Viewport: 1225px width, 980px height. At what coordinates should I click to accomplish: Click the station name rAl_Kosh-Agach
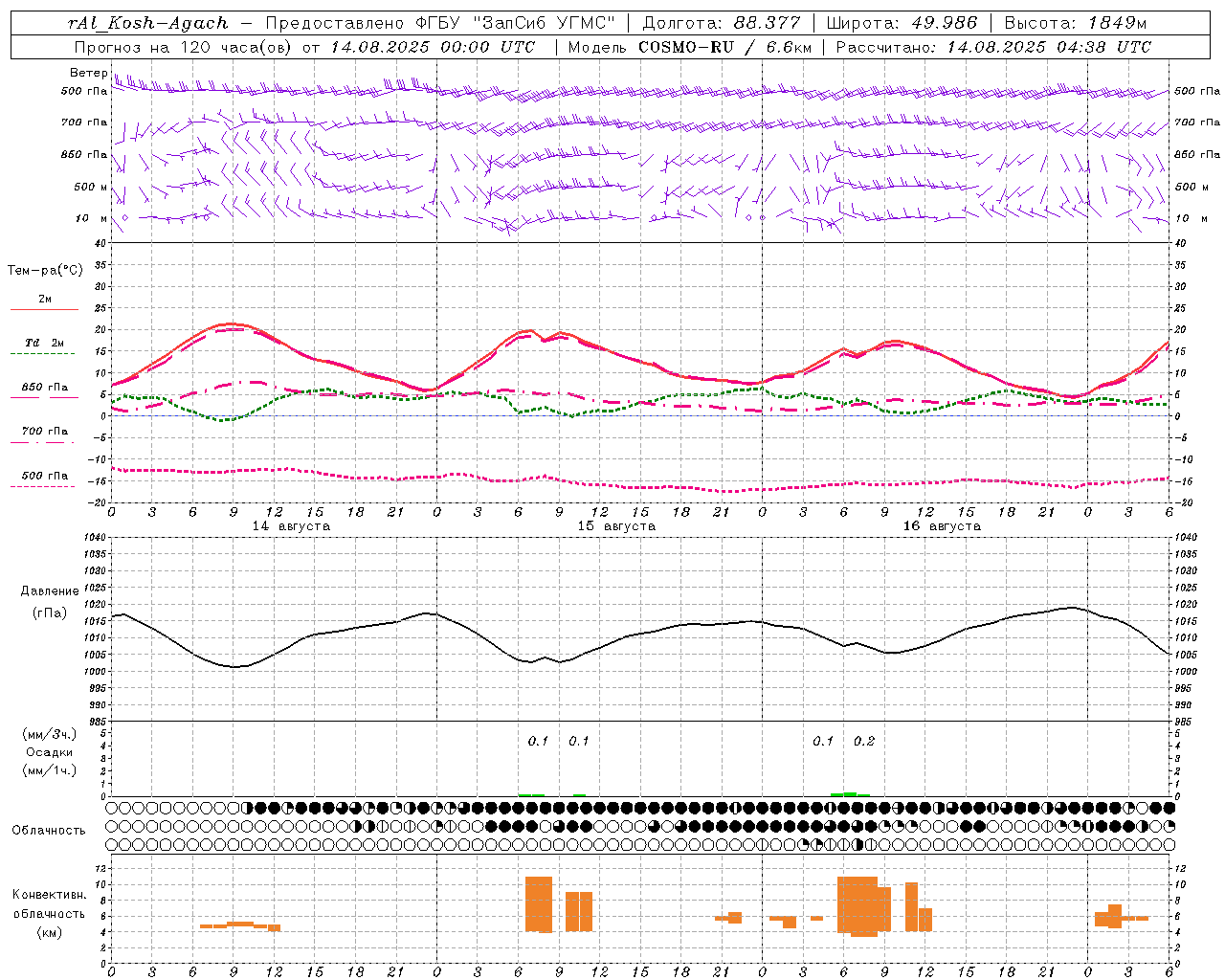coord(148,23)
